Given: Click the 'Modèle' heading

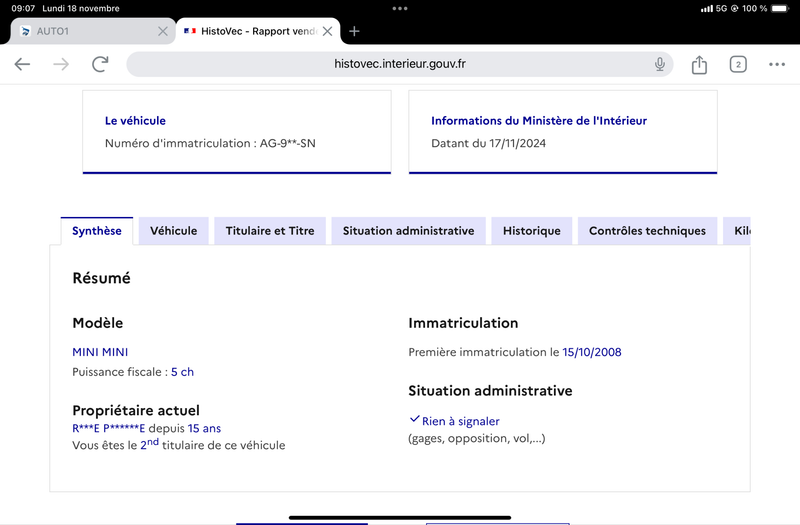Looking at the screenshot, I should click(97, 323).
